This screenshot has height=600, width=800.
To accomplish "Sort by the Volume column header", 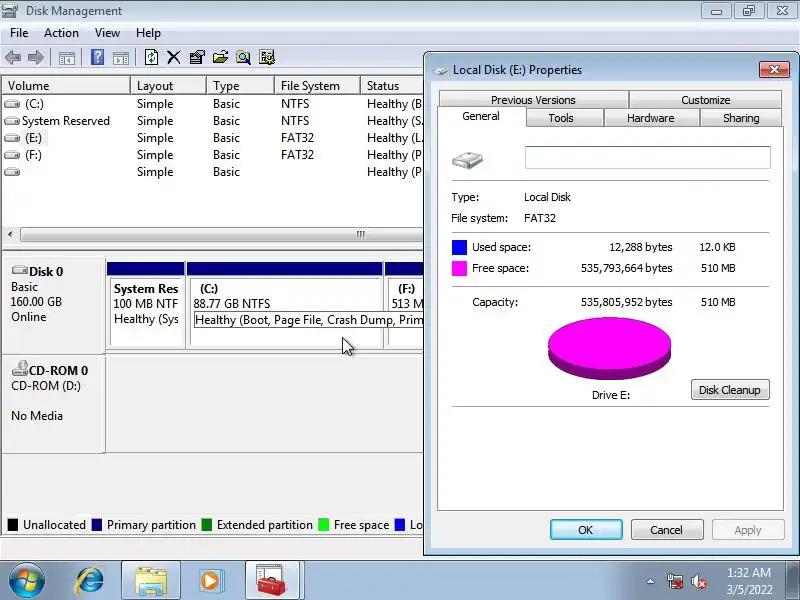I will pos(66,86).
